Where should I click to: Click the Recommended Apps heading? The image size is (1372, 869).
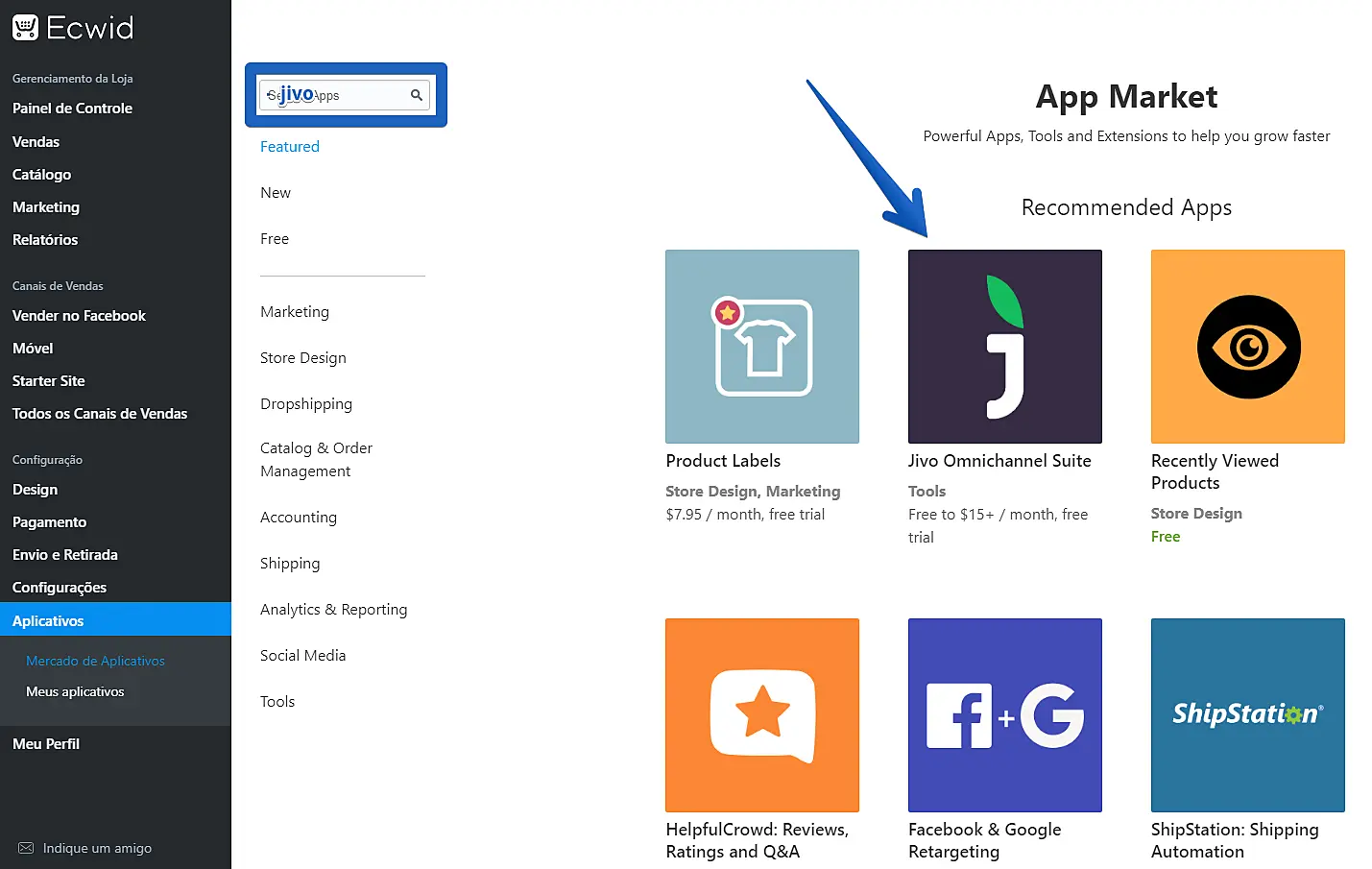(x=1126, y=208)
